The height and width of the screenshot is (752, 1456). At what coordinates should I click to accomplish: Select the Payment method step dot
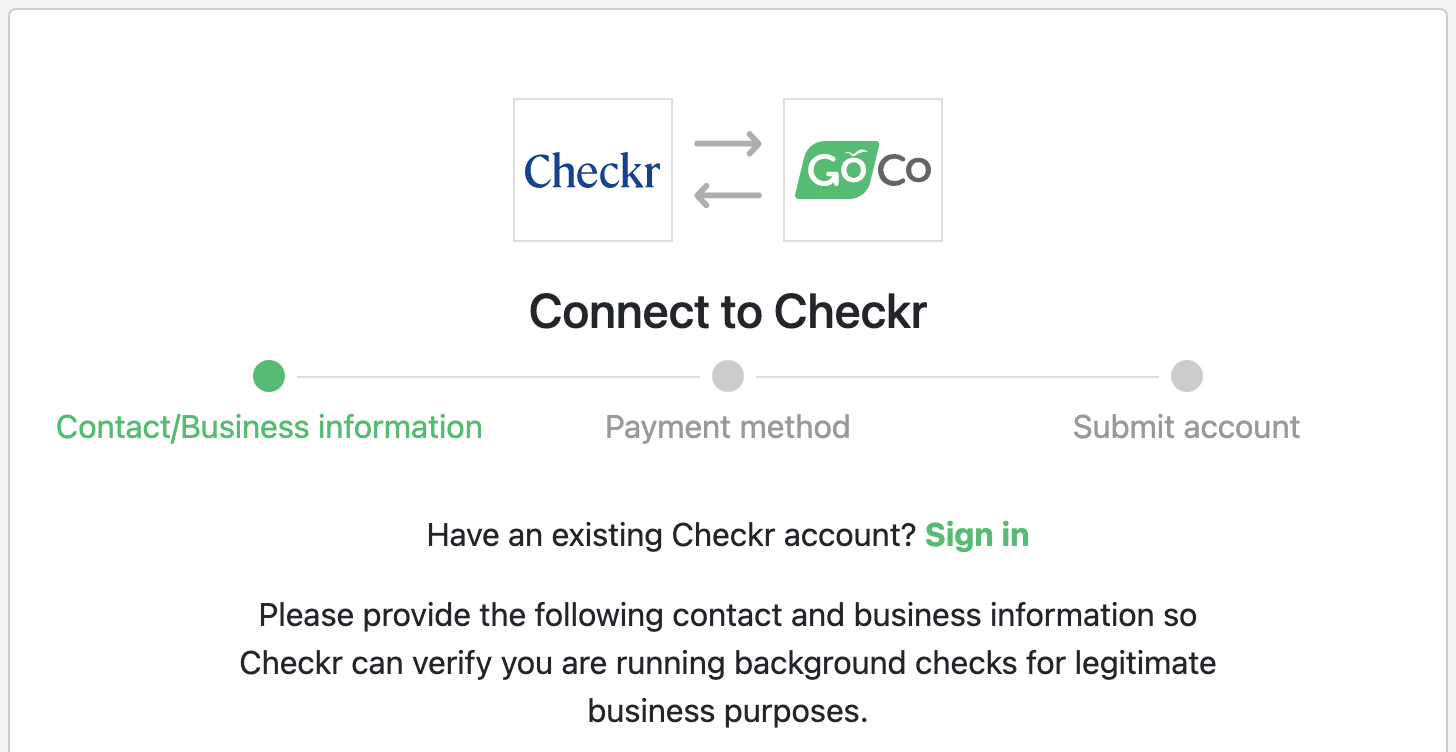click(x=728, y=376)
